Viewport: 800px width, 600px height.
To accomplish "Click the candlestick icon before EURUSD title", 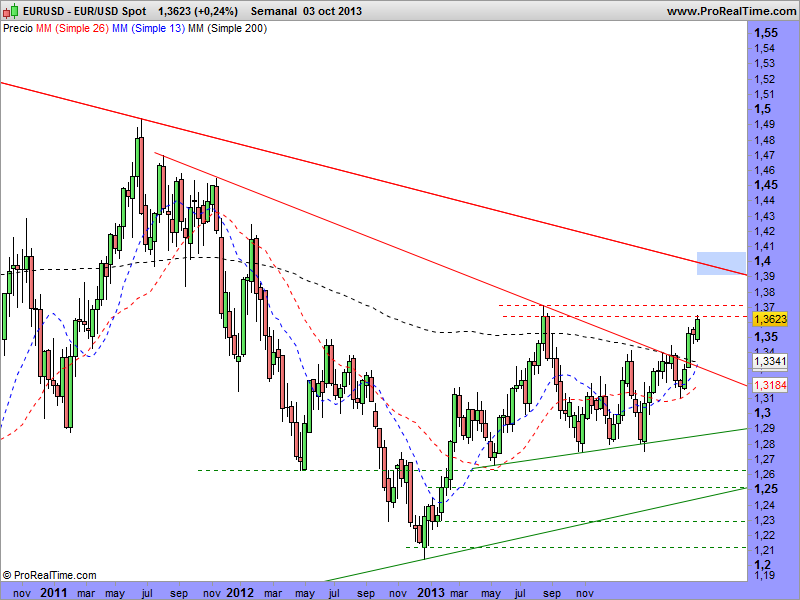I will (12, 11).
